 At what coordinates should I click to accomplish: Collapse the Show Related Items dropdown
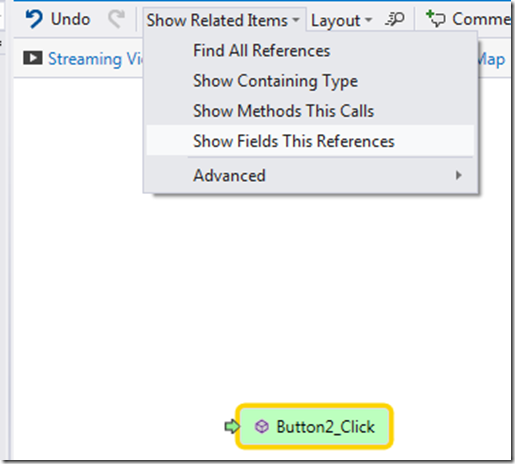[x=223, y=20]
